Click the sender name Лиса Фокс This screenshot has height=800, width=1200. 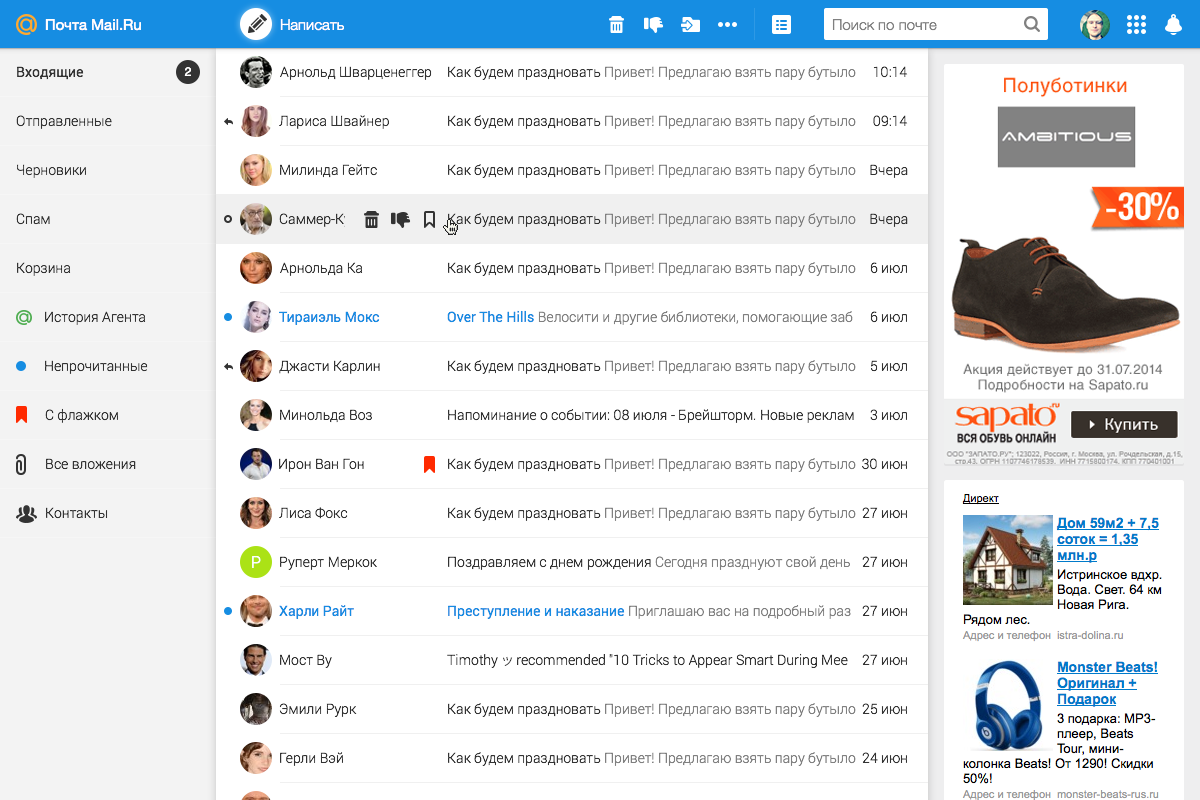(x=313, y=513)
